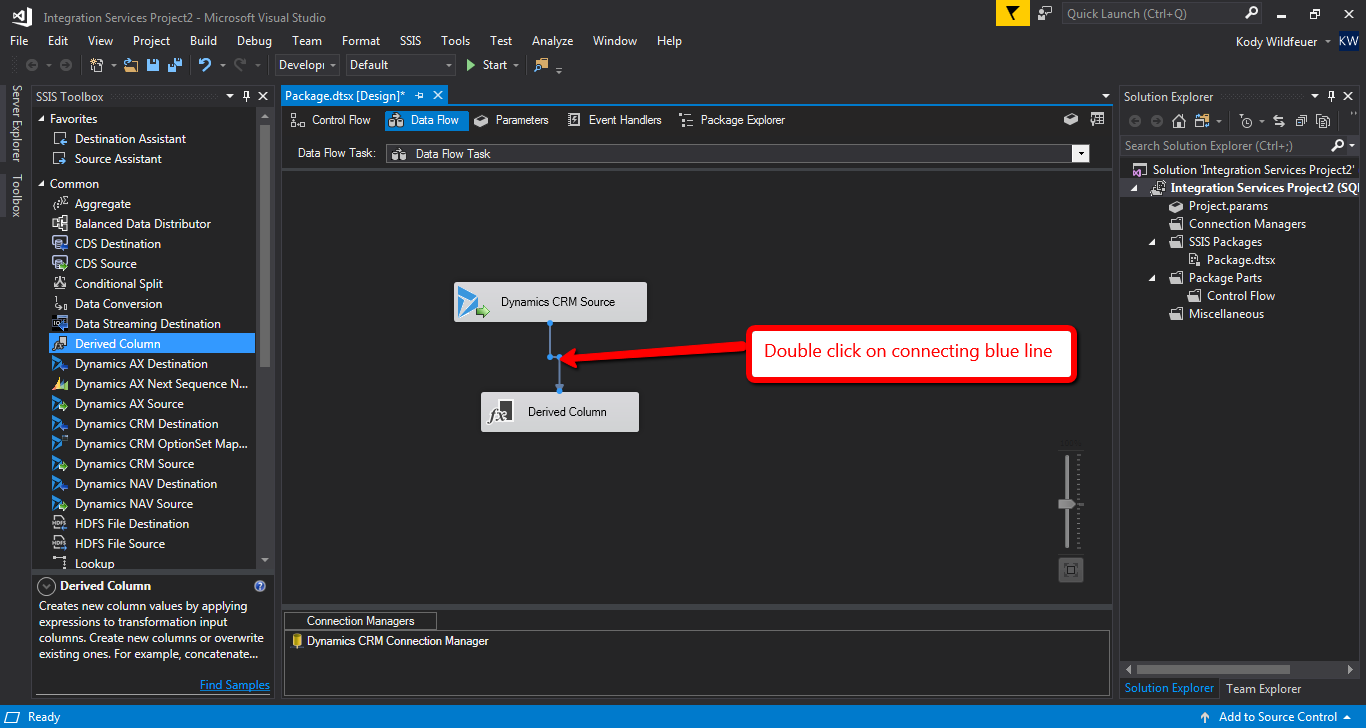Open the solution configuration Default dropdown
The width and height of the screenshot is (1366, 728).
pyautogui.click(x=447, y=63)
